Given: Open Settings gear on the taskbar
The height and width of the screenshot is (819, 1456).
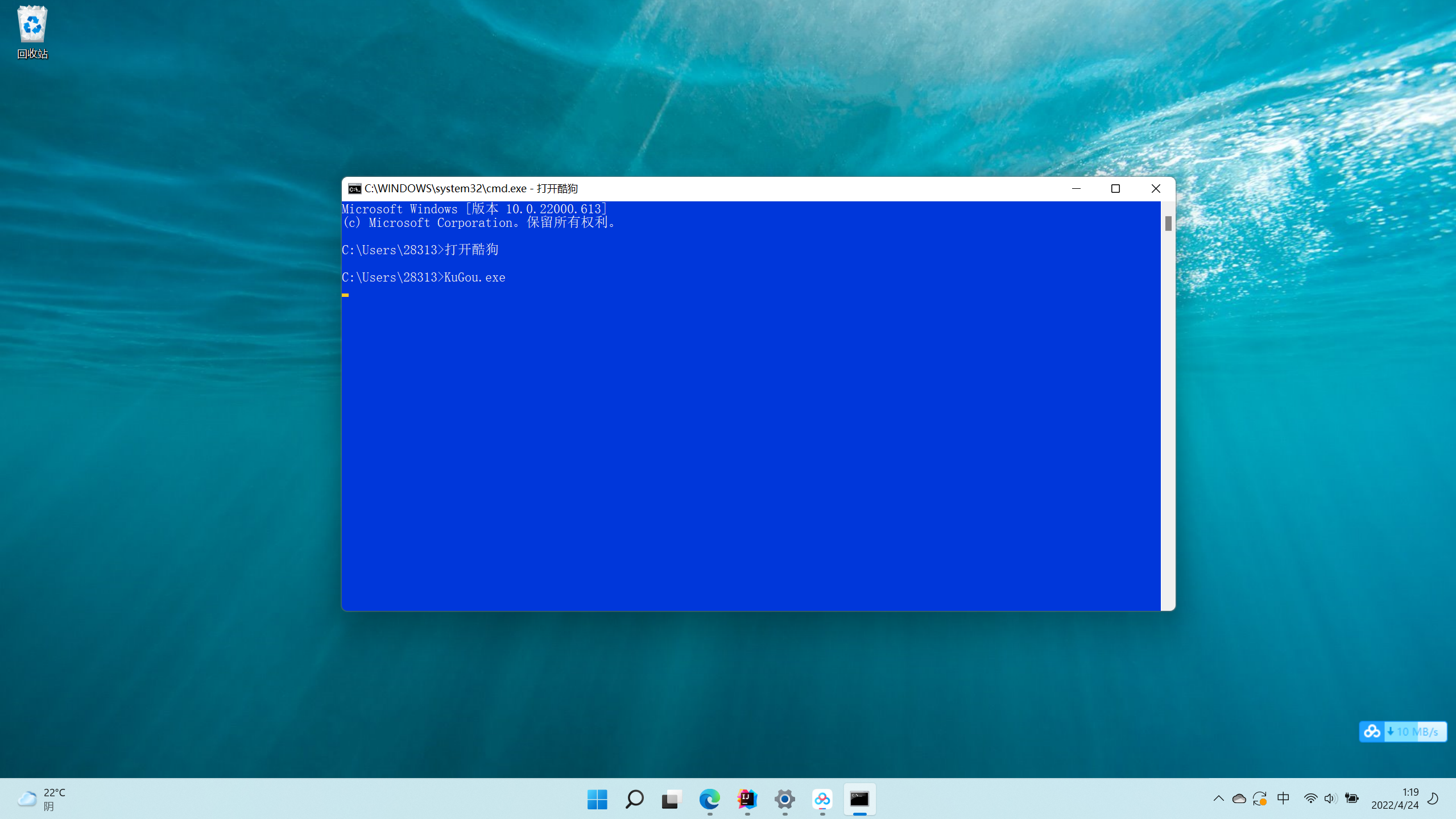Looking at the screenshot, I should [x=784, y=799].
